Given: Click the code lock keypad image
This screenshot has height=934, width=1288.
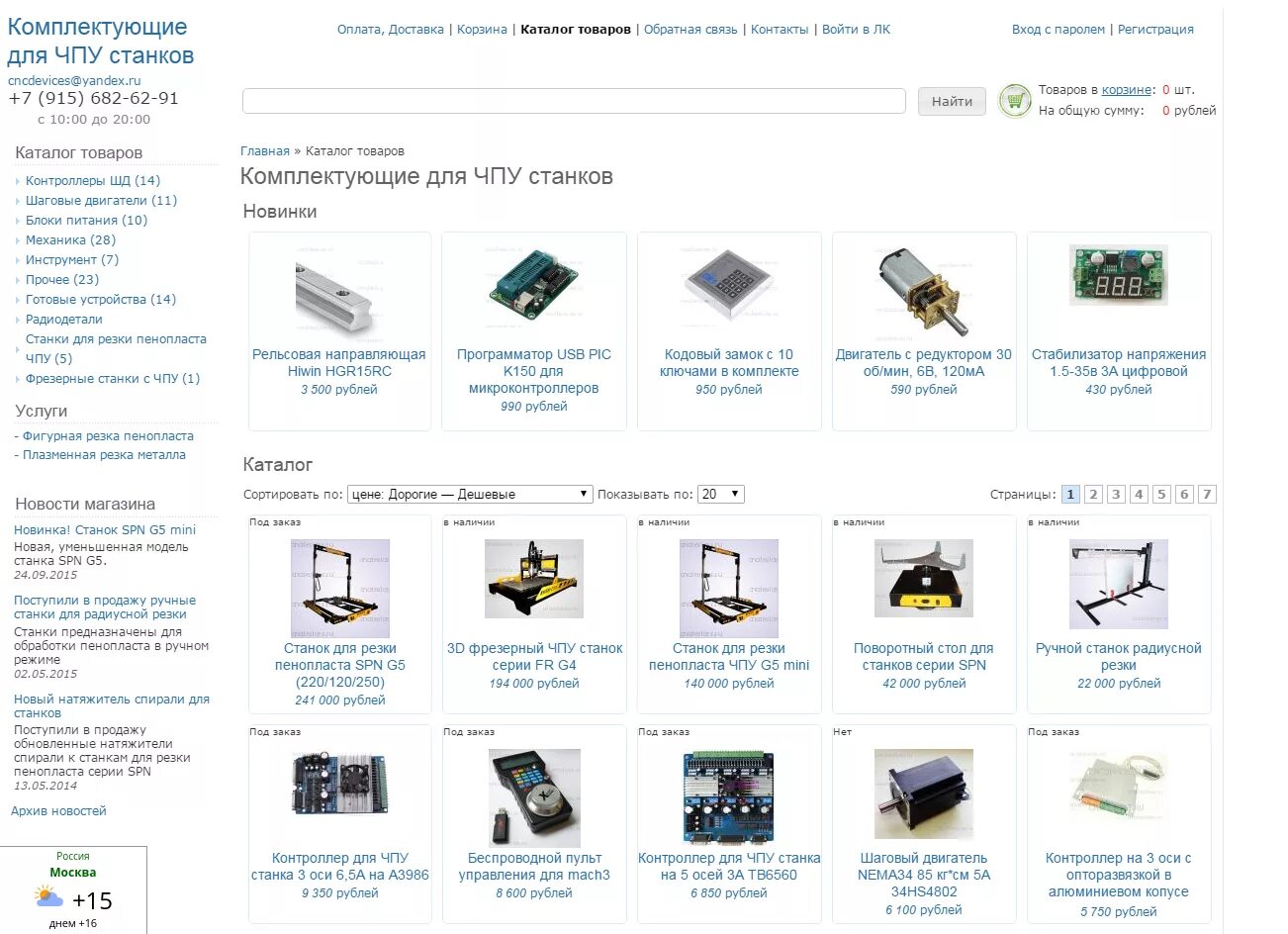Looking at the screenshot, I should pyautogui.click(x=729, y=286).
